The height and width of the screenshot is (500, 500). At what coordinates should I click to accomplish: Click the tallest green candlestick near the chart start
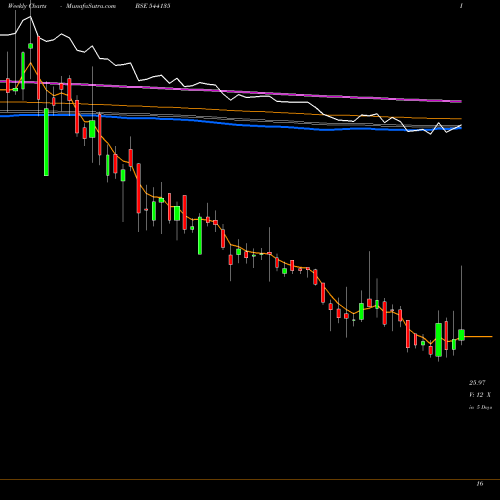click(x=46, y=142)
